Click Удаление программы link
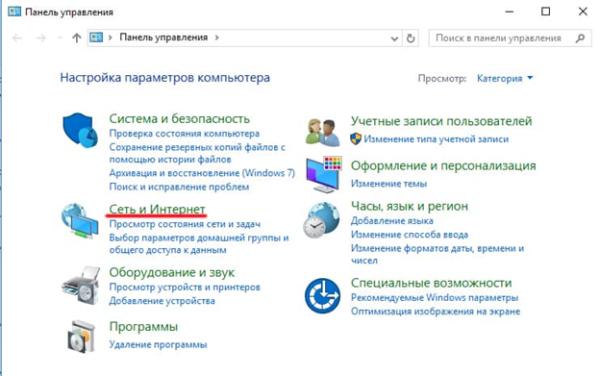 pyautogui.click(x=158, y=344)
